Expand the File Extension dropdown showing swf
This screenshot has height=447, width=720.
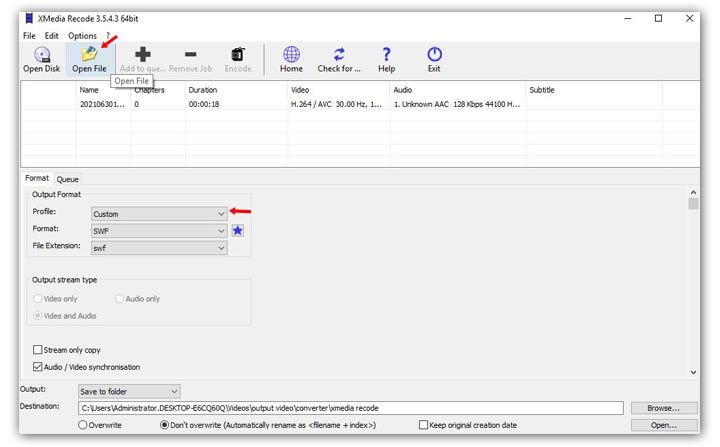(x=159, y=248)
